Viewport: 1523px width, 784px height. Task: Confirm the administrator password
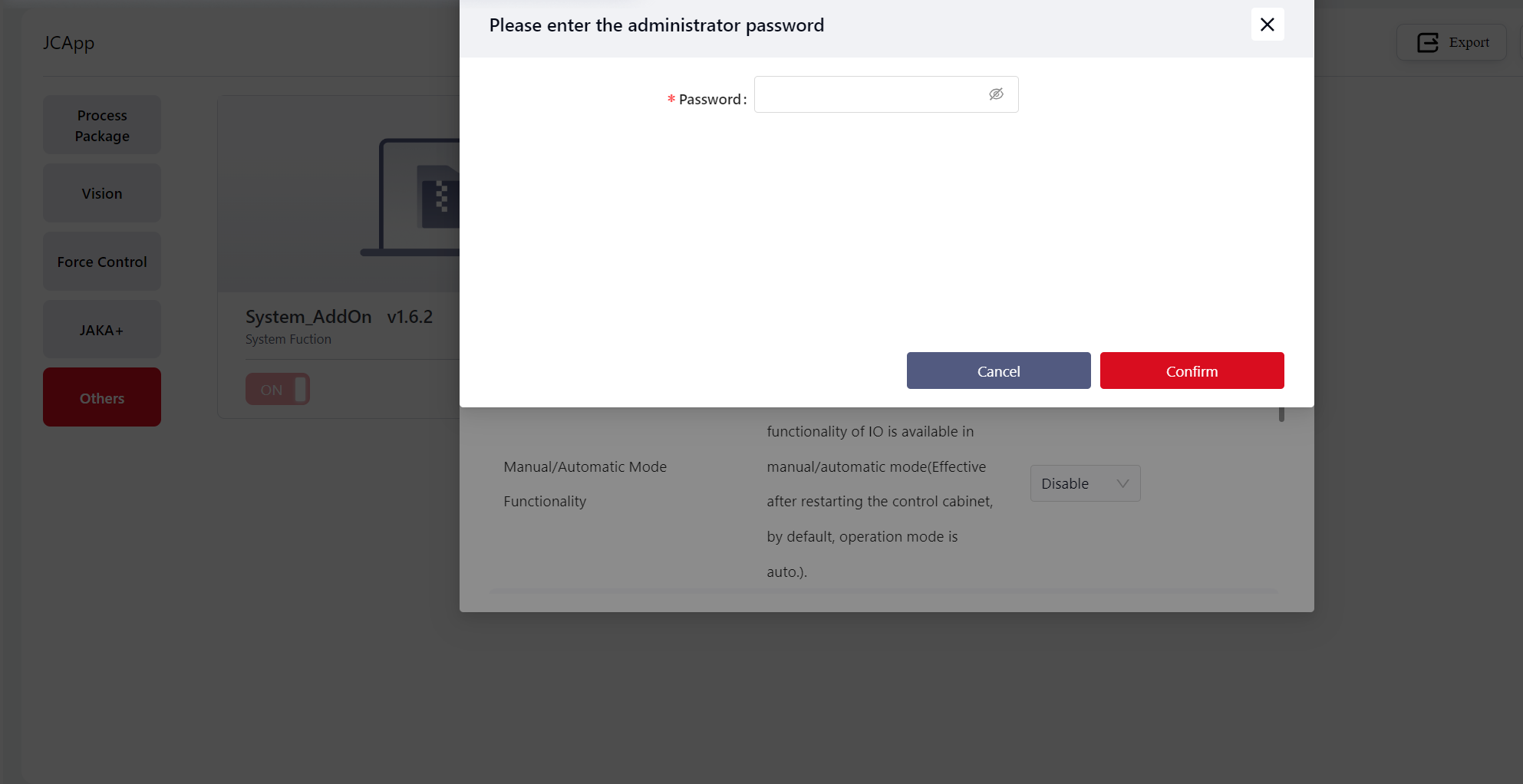click(x=1192, y=371)
